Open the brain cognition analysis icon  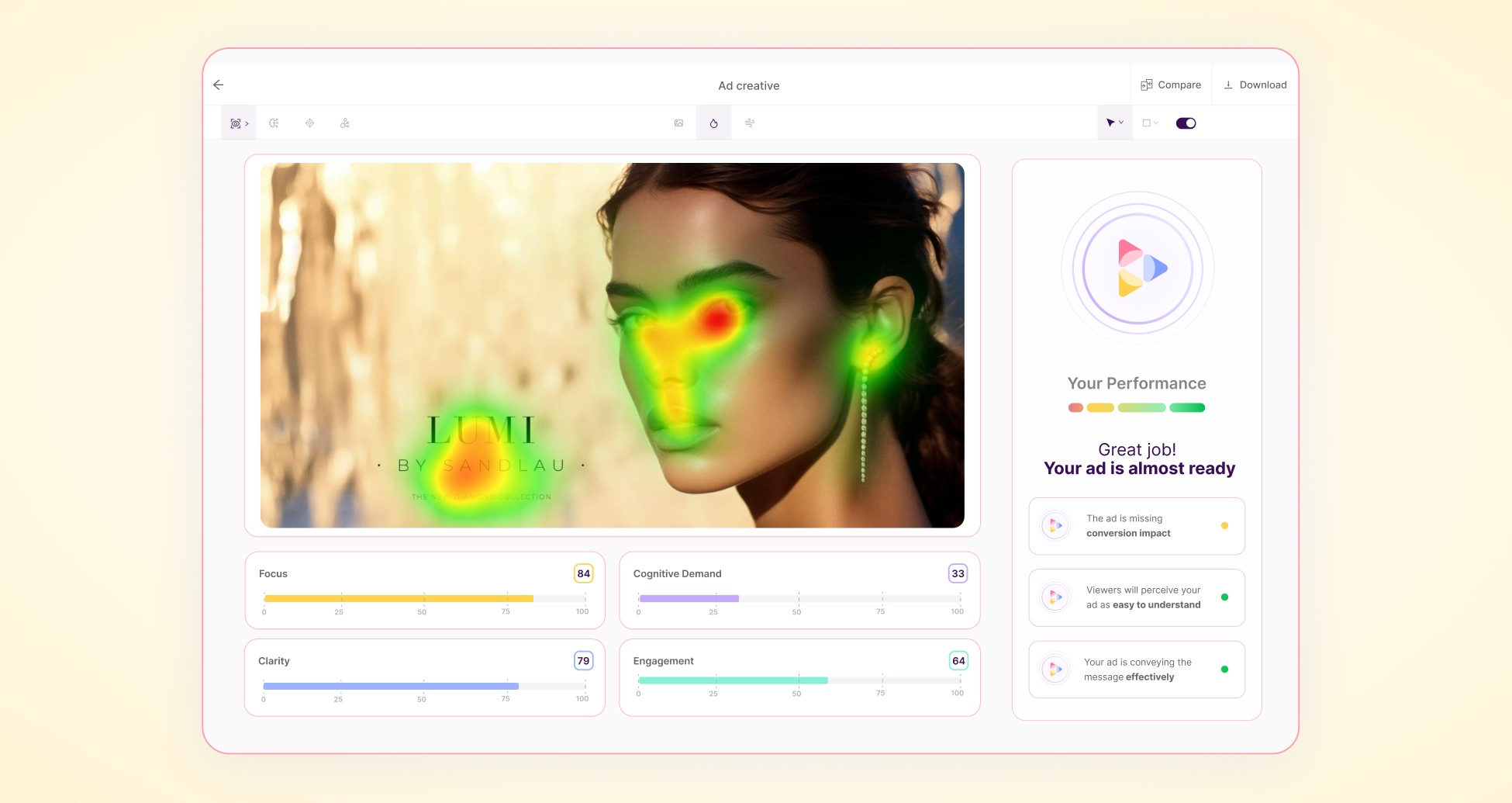click(x=274, y=123)
